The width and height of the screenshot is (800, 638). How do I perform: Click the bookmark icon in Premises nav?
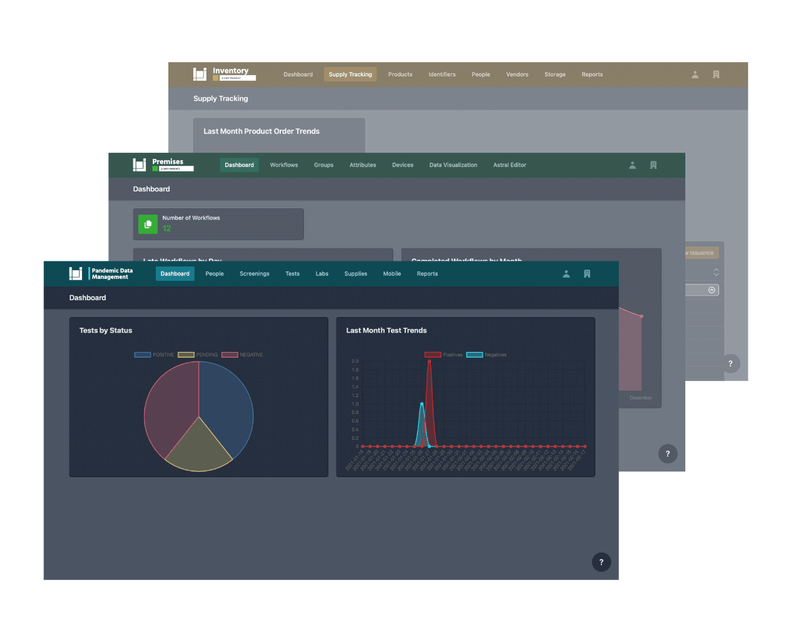652,165
